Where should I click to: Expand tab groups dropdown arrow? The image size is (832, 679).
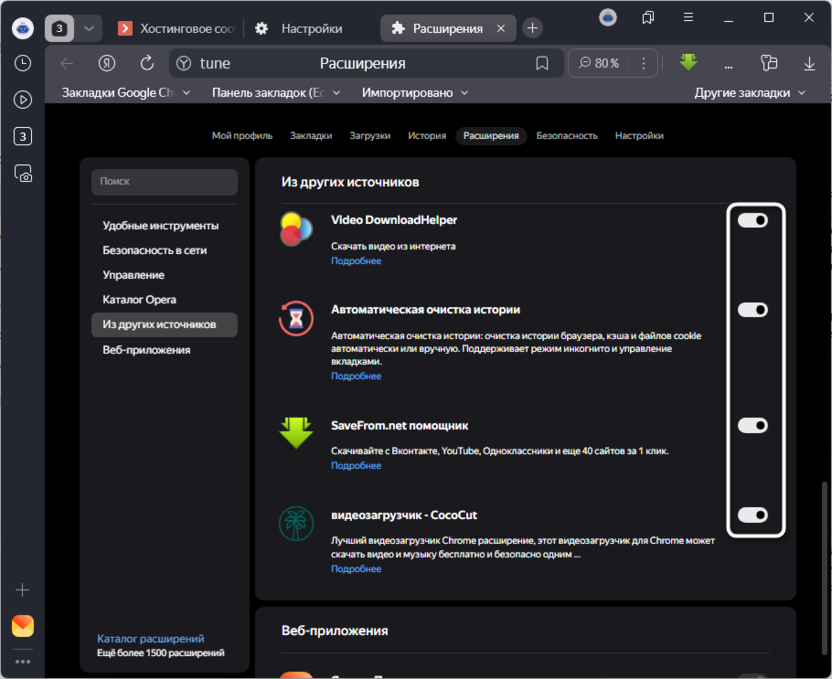pyautogui.click(x=89, y=28)
